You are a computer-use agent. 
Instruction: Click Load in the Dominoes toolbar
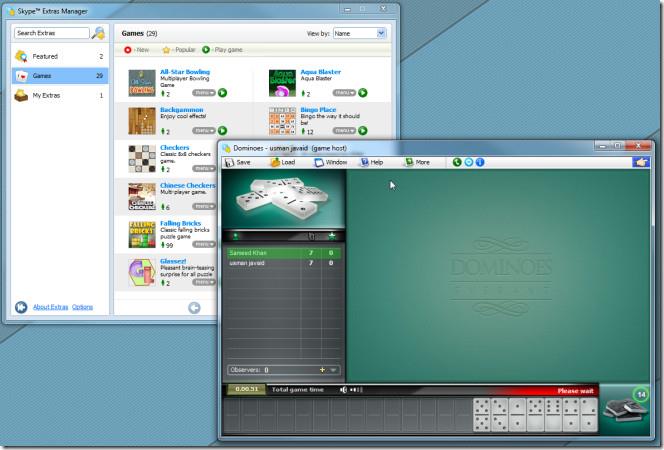click(x=282, y=162)
